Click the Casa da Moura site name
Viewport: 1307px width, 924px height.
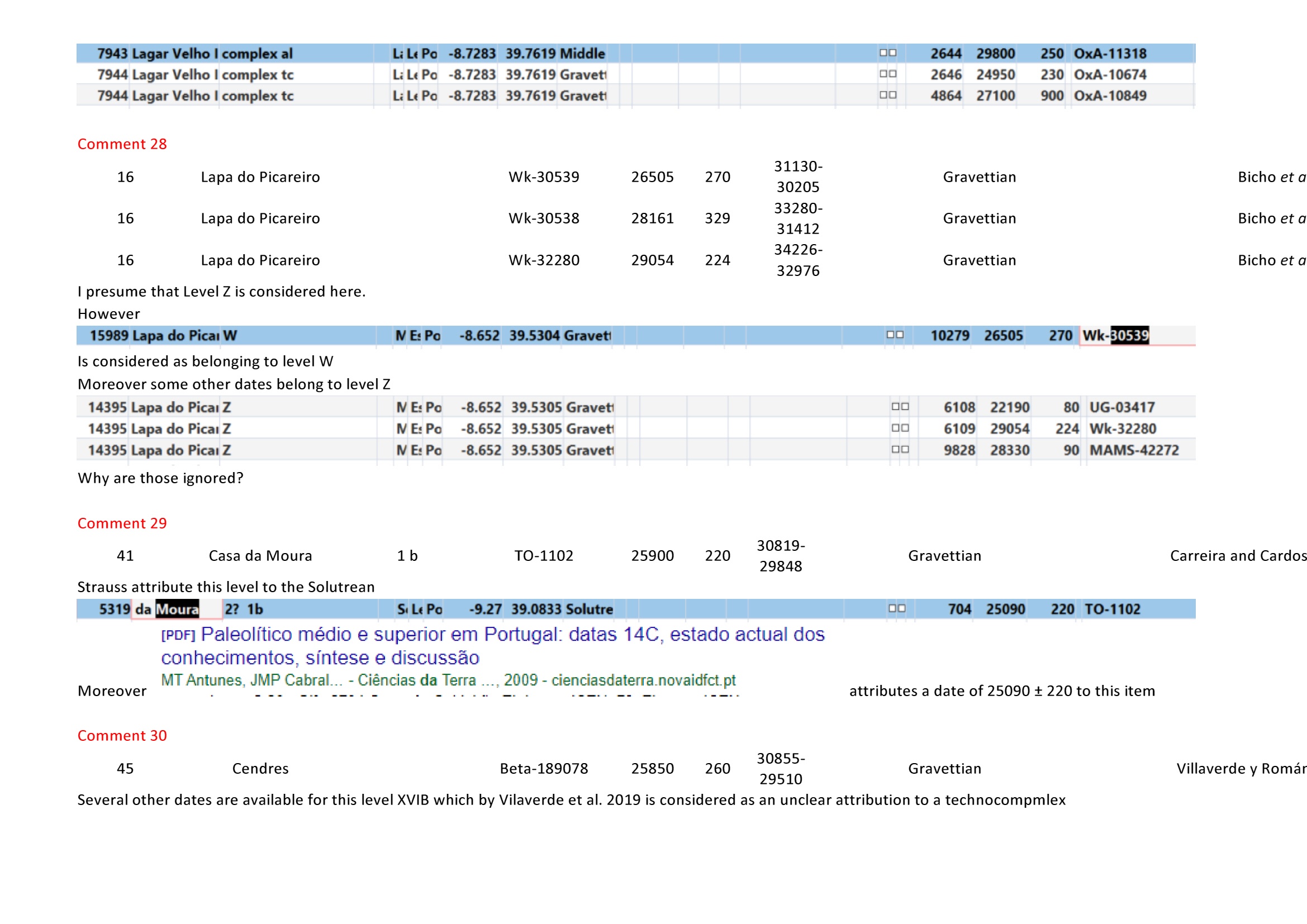pos(260,556)
